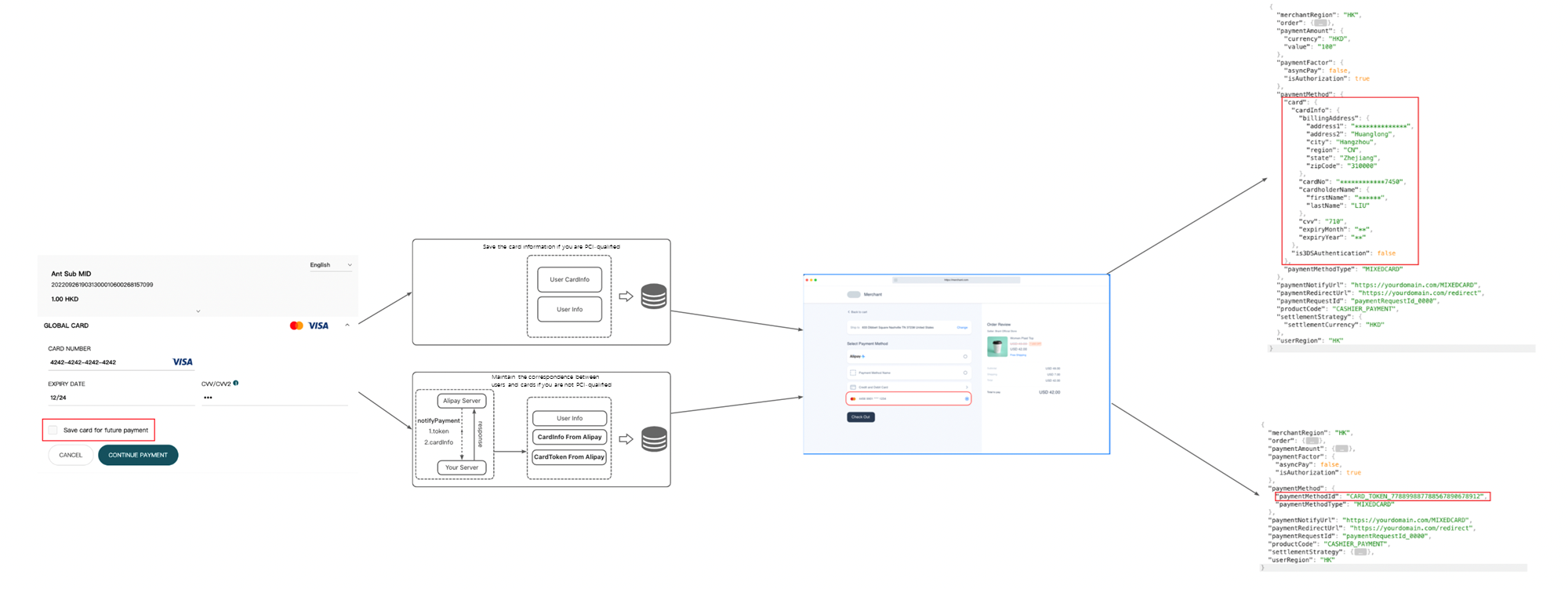
Task: Click the database icon in the PCI-qualified box
Action: pyautogui.click(x=654, y=296)
